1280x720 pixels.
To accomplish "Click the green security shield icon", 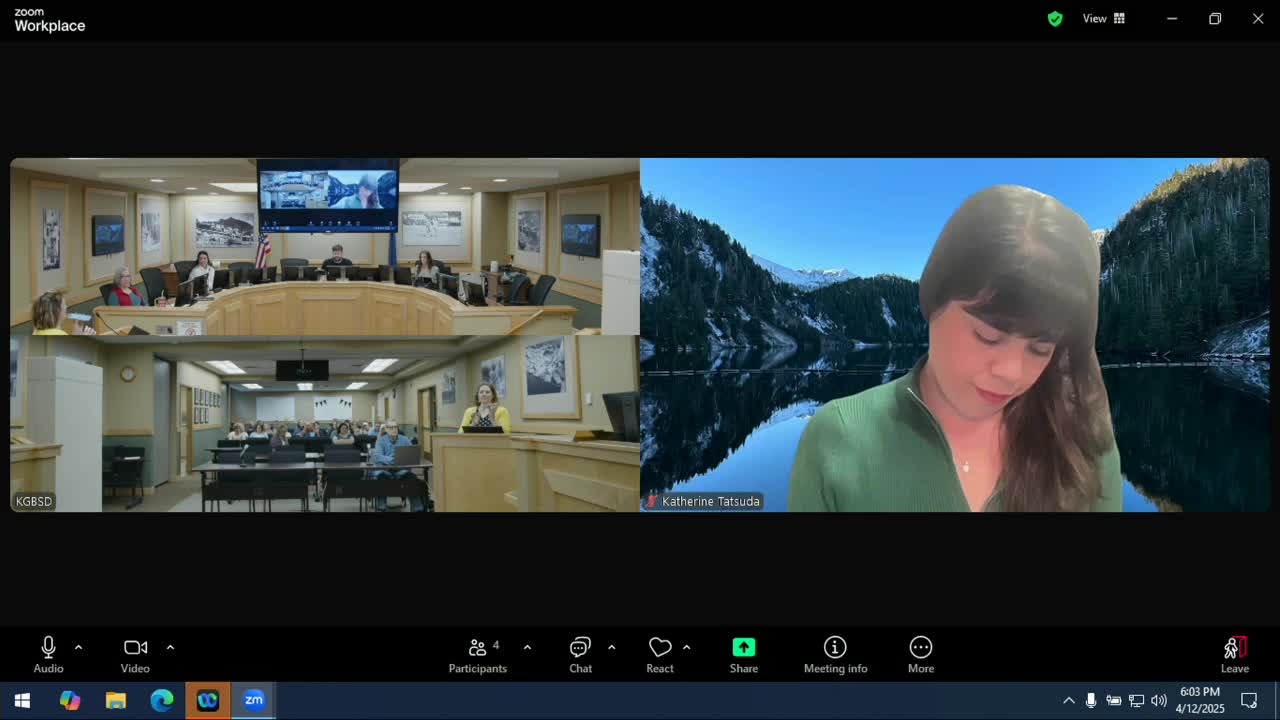I will pyautogui.click(x=1054, y=18).
